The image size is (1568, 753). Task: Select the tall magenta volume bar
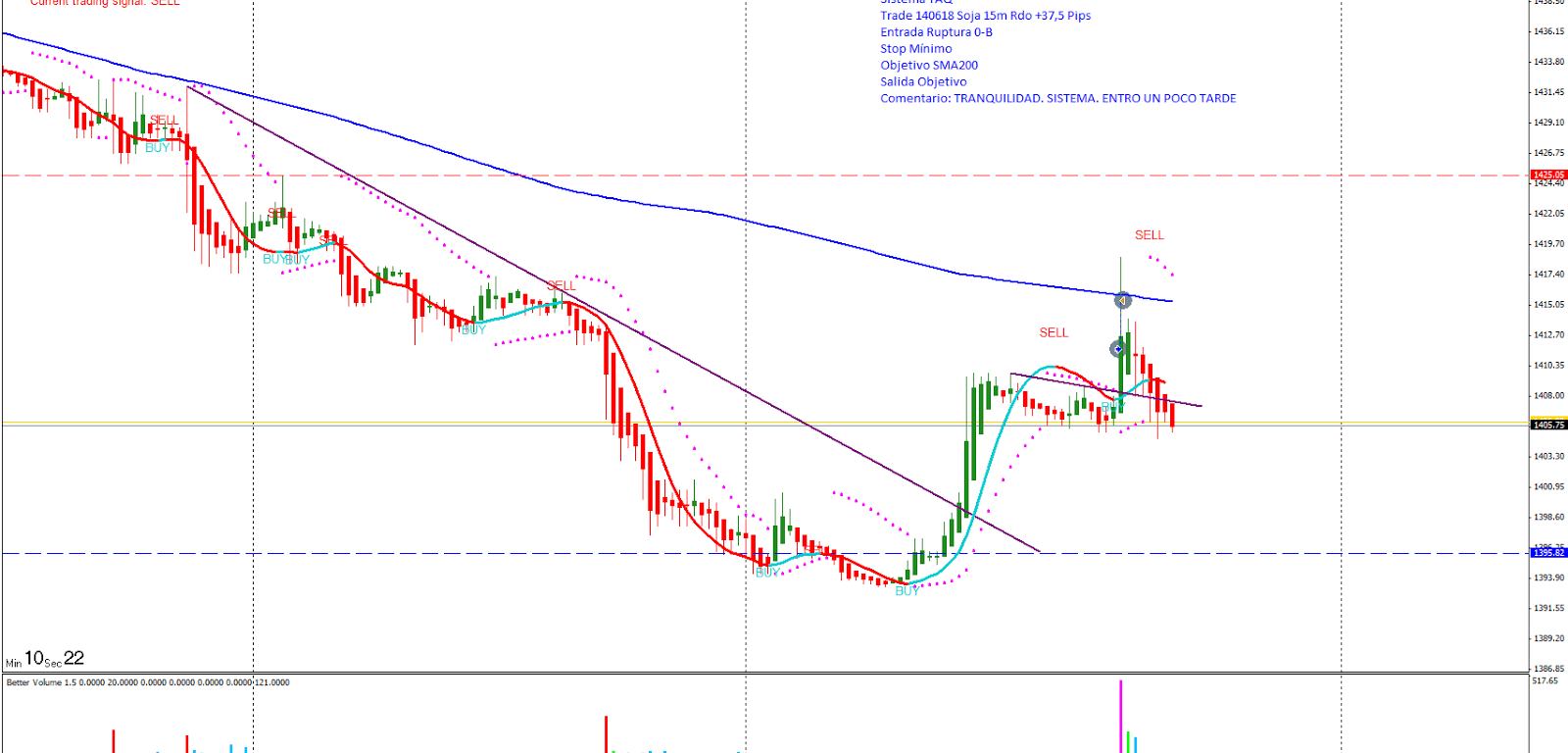pyautogui.click(x=1120, y=716)
